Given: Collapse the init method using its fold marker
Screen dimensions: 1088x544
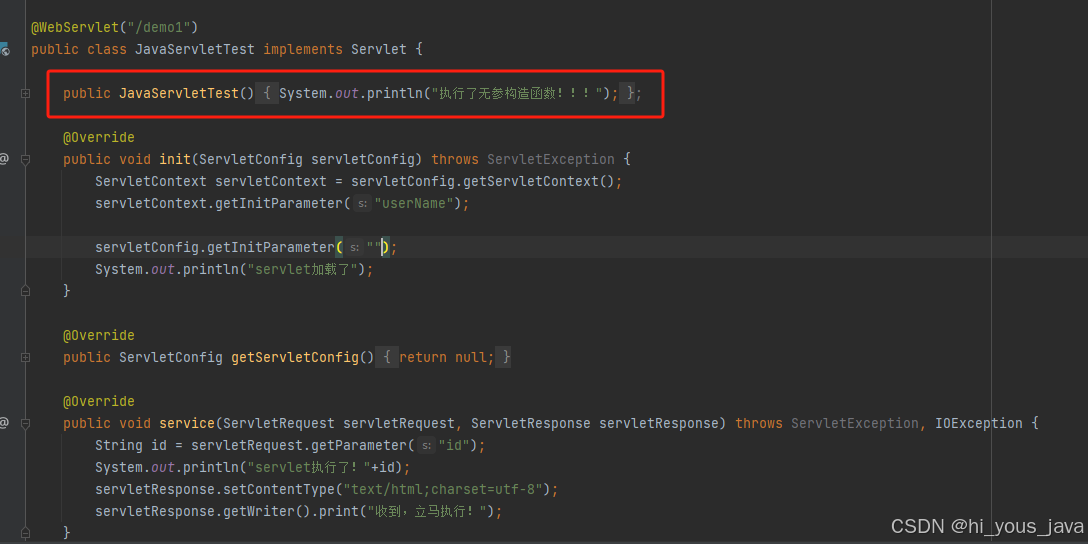Looking at the screenshot, I should (26, 160).
